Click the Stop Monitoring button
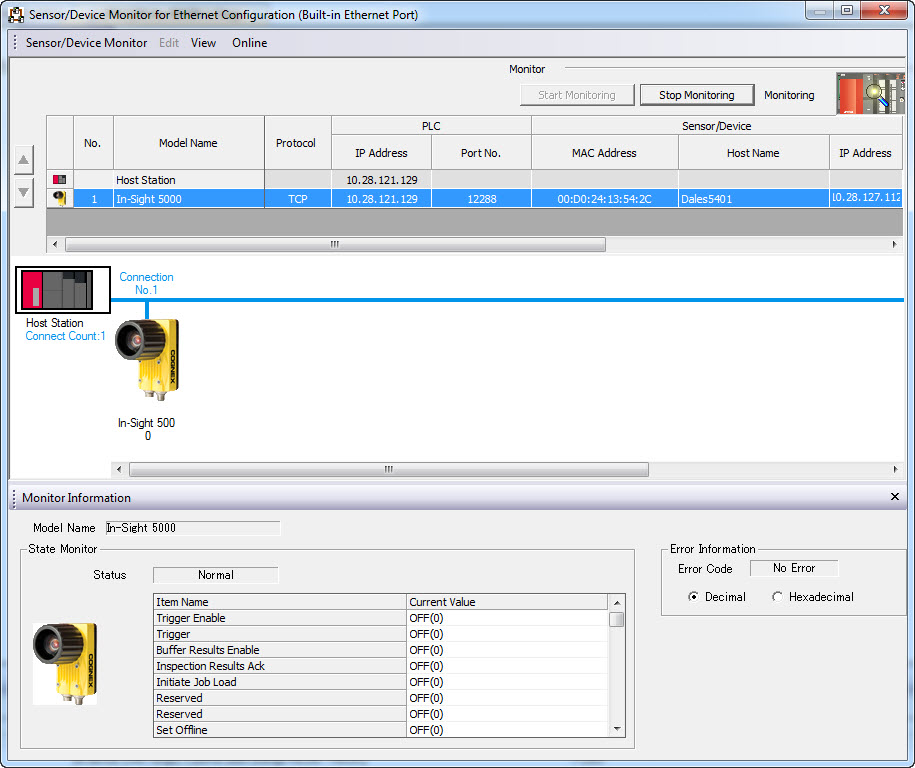Viewport: 915px width, 768px height. coord(696,95)
